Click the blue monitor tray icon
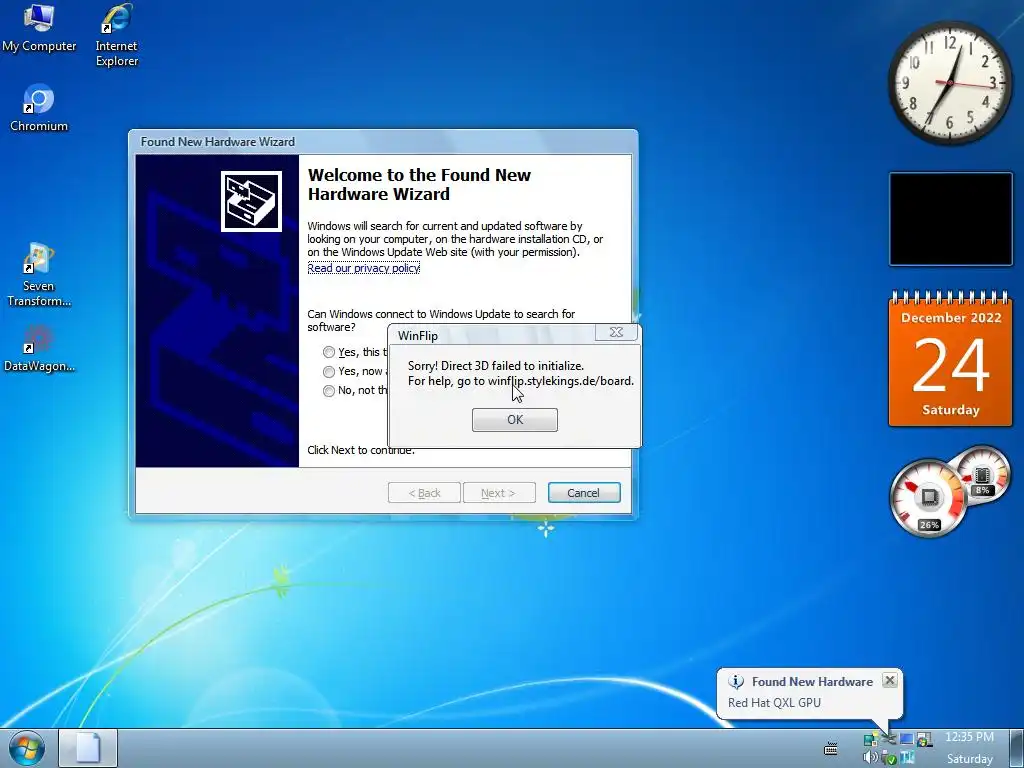This screenshot has width=1024, height=768. pyautogui.click(x=907, y=739)
